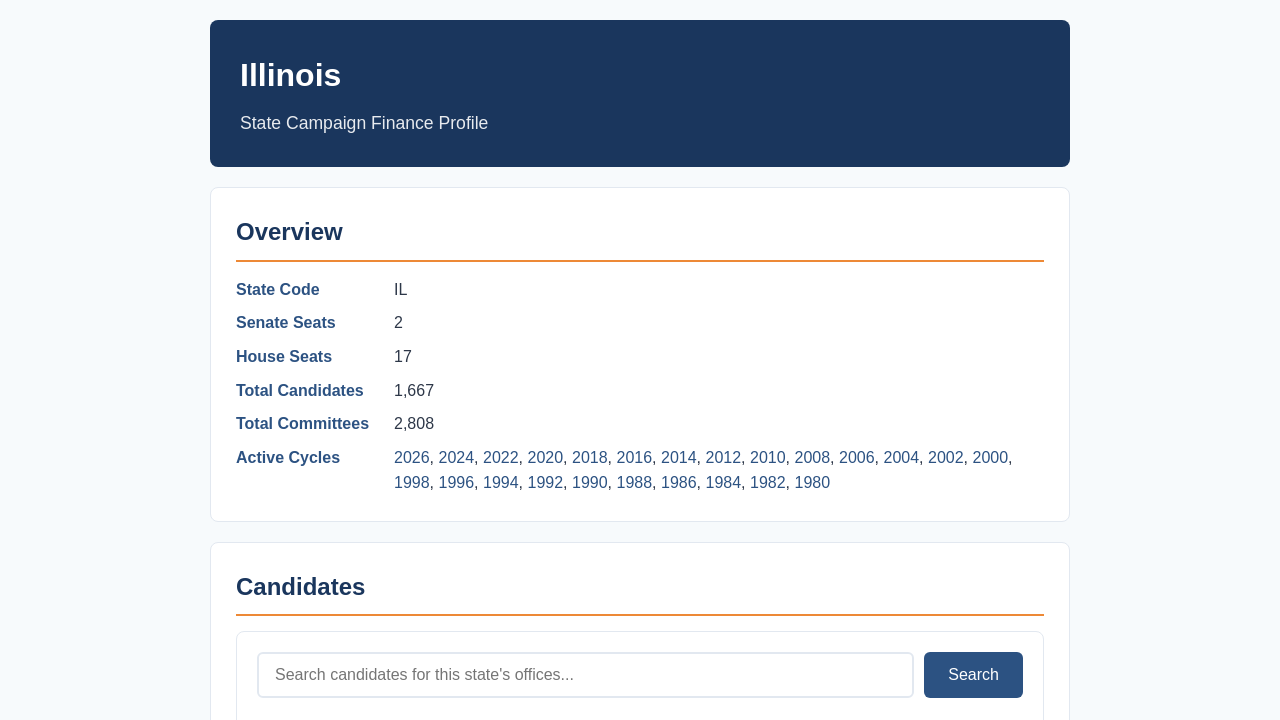Follow the 2018 cycle link
This screenshot has width=1280, height=720.
pyautogui.click(x=590, y=458)
